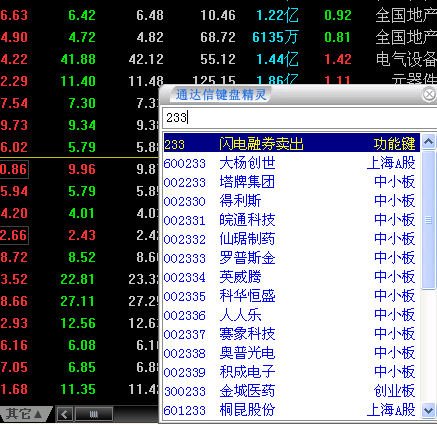Close the 通达信键盘精灵 popup
This screenshot has height=425, width=437.
point(429,94)
